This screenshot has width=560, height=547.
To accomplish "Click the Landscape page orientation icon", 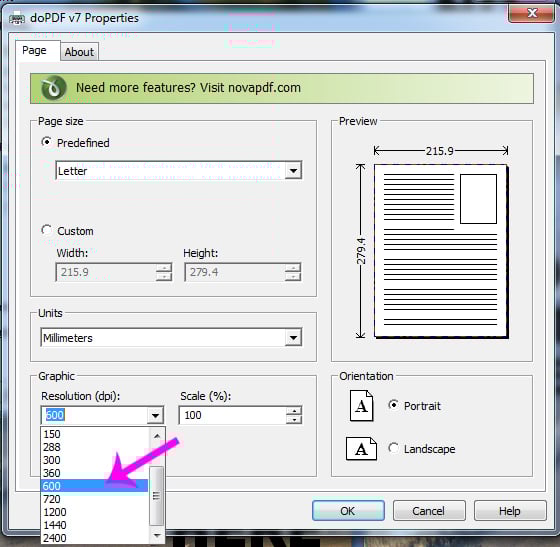I will [361, 448].
